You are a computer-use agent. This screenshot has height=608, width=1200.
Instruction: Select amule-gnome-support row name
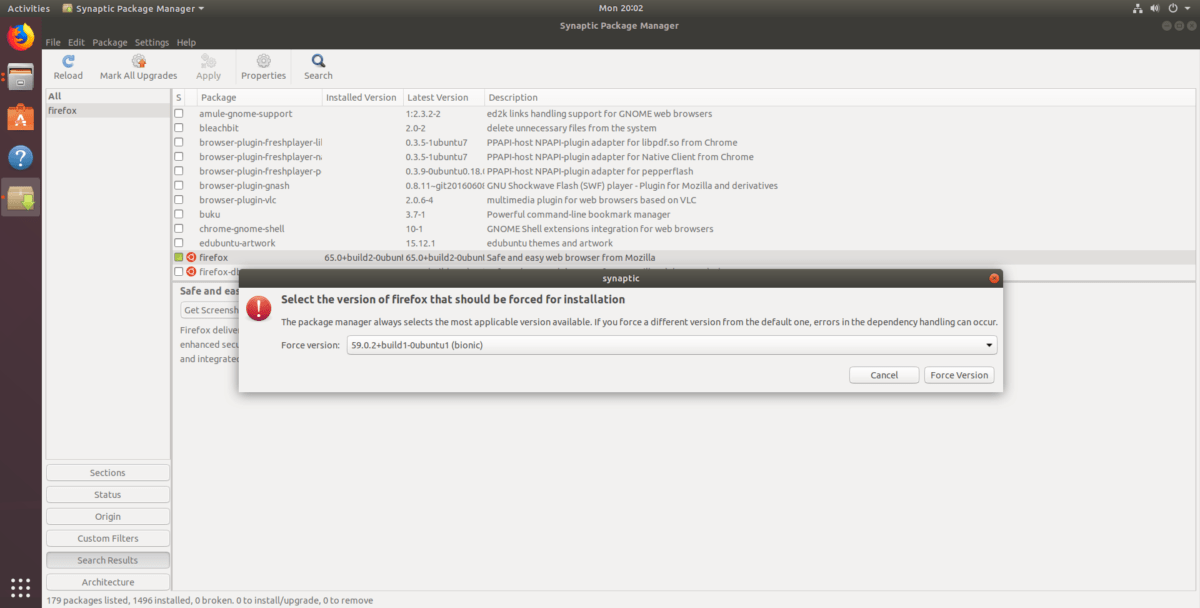click(245, 114)
